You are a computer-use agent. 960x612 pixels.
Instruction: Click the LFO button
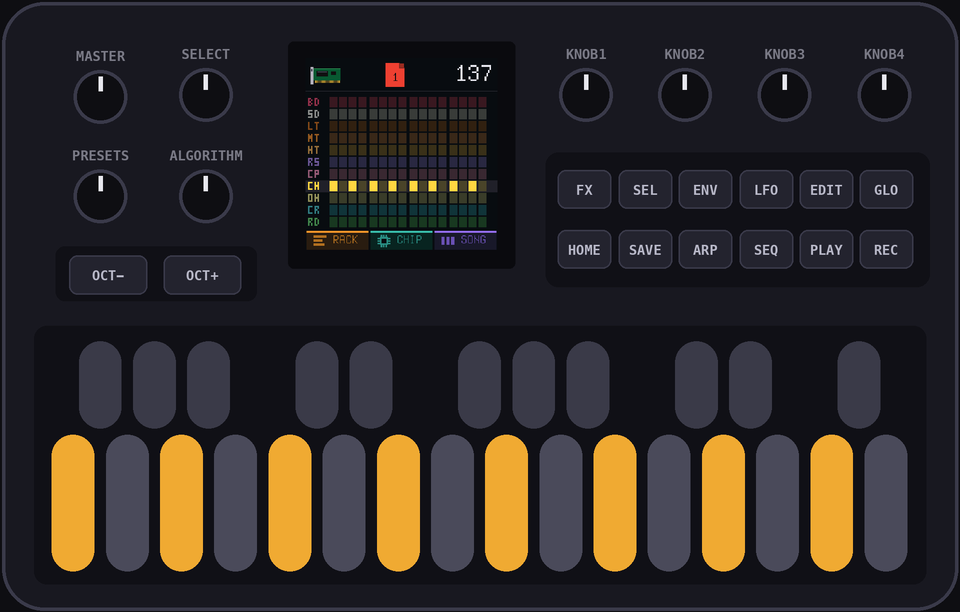[766, 190]
